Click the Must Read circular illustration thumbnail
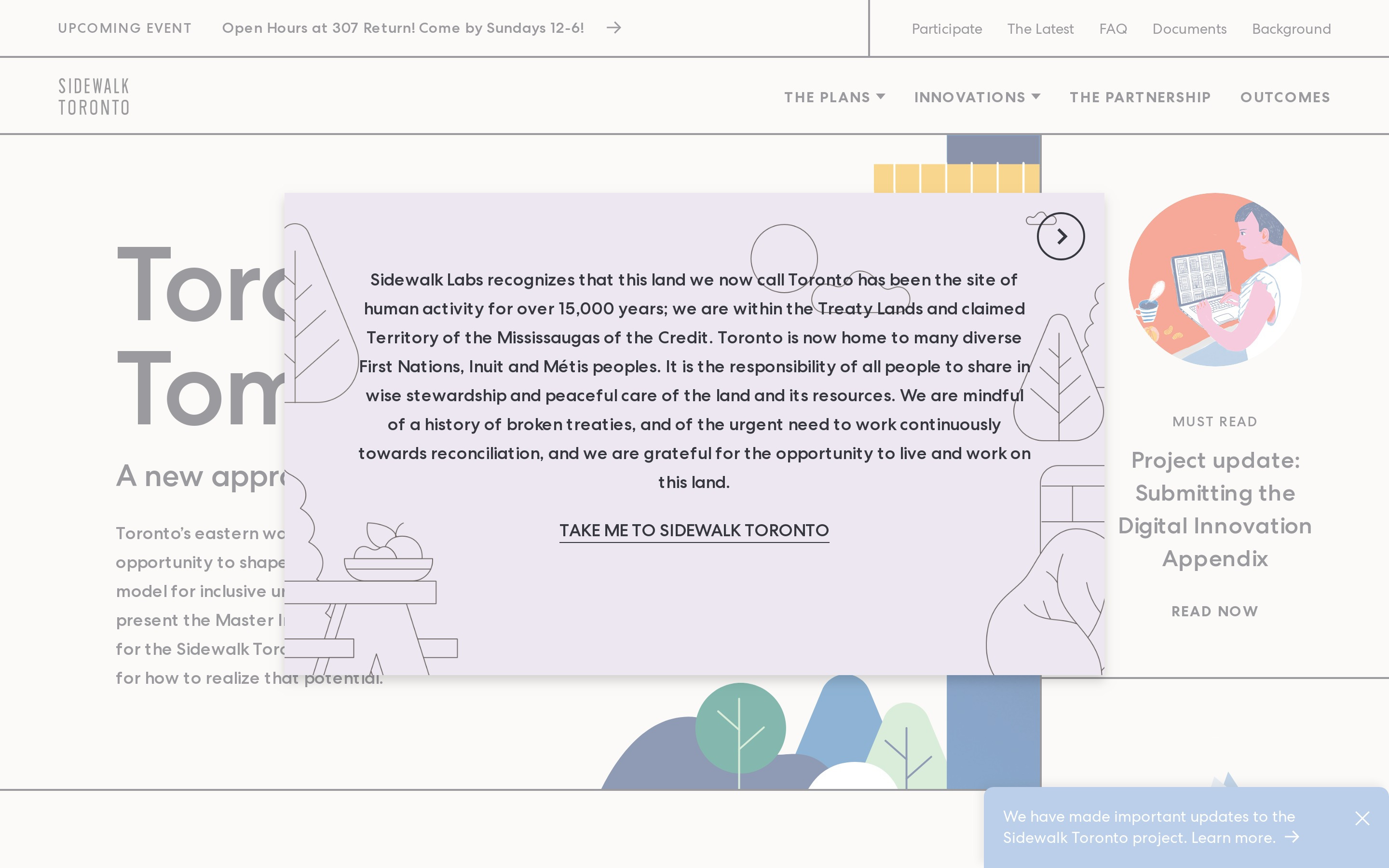This screenshot has height=868, width=1389. tap(1214, 280)
